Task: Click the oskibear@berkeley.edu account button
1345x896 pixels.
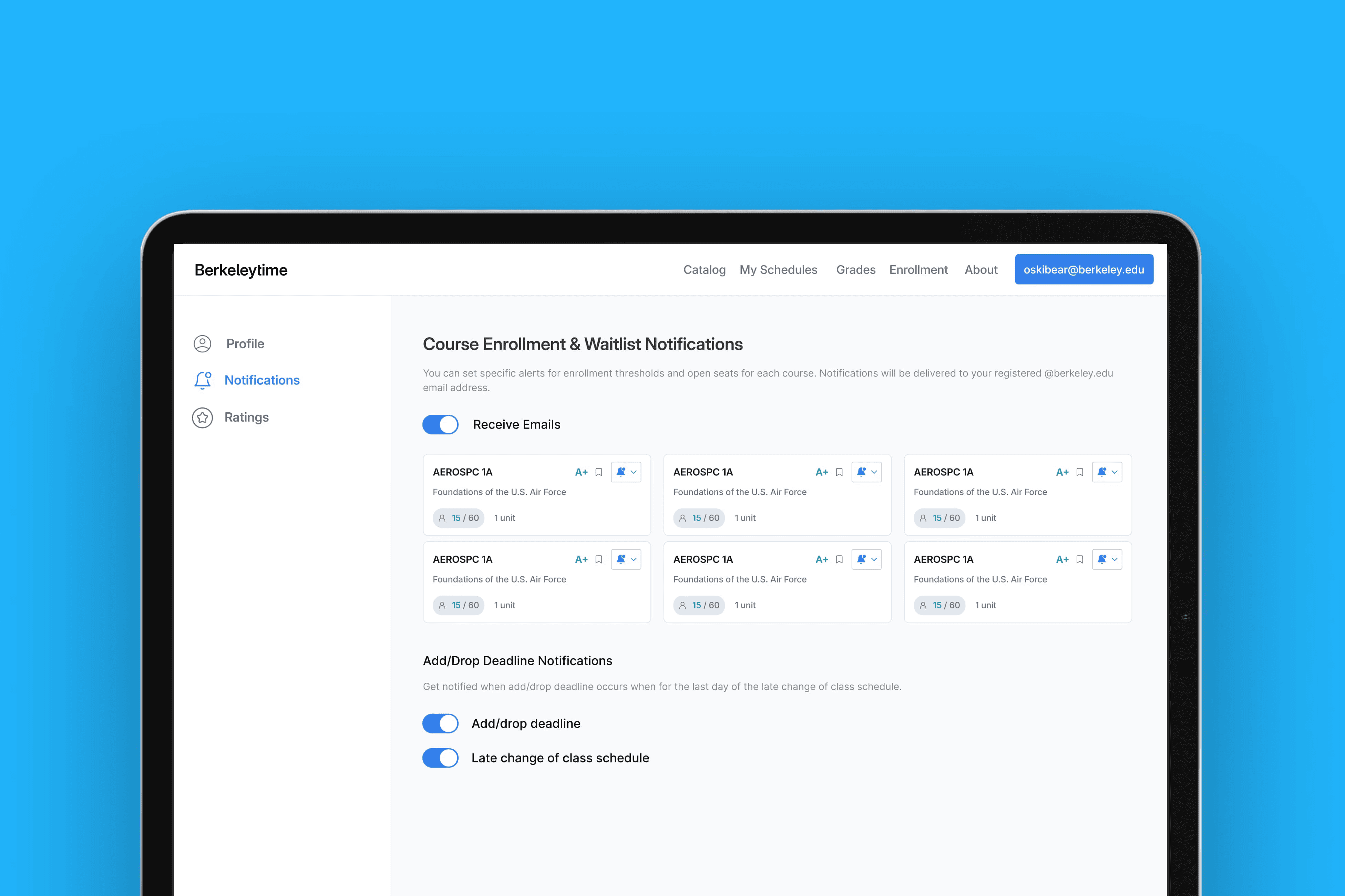Action: click(x=1083, y=269)
